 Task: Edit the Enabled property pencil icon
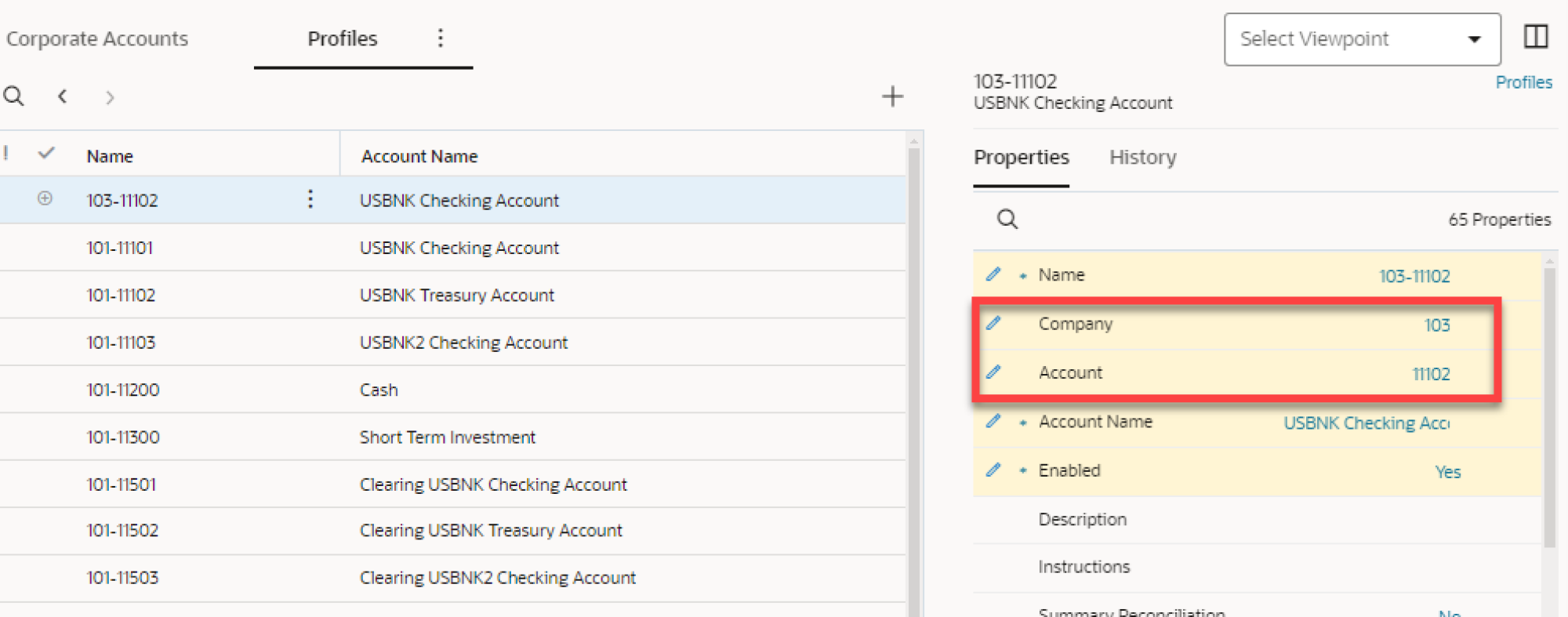point(993,470)
